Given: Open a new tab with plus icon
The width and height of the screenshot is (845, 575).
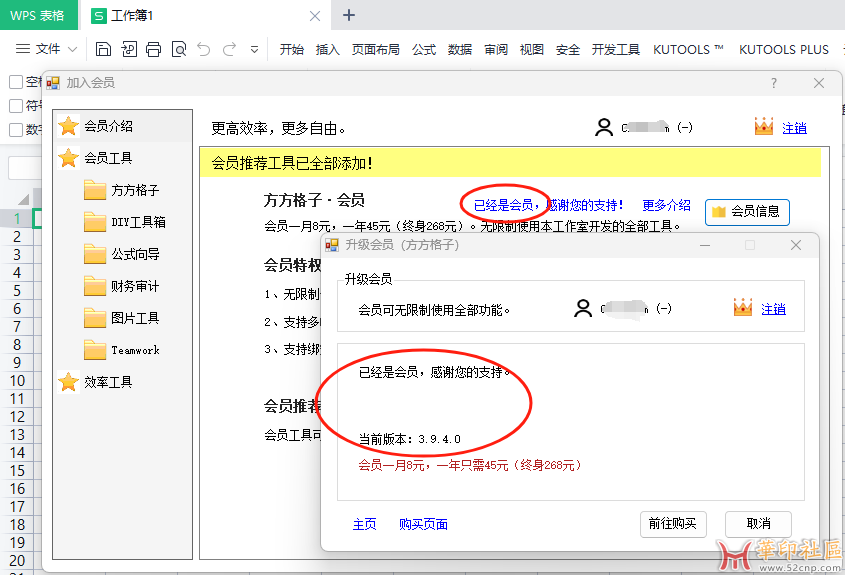Looking at the screenshot, I should click(x=349, y=15).
